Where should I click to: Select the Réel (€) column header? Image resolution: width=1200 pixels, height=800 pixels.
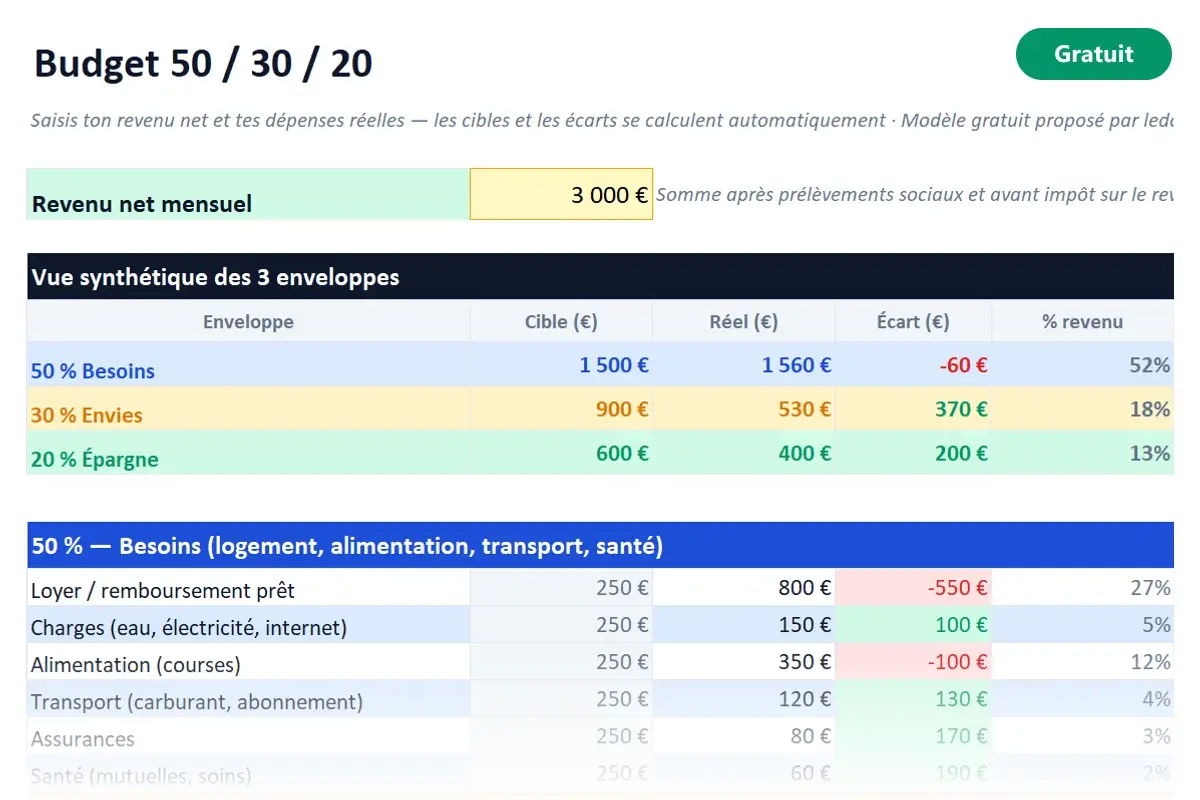[744, 322]
